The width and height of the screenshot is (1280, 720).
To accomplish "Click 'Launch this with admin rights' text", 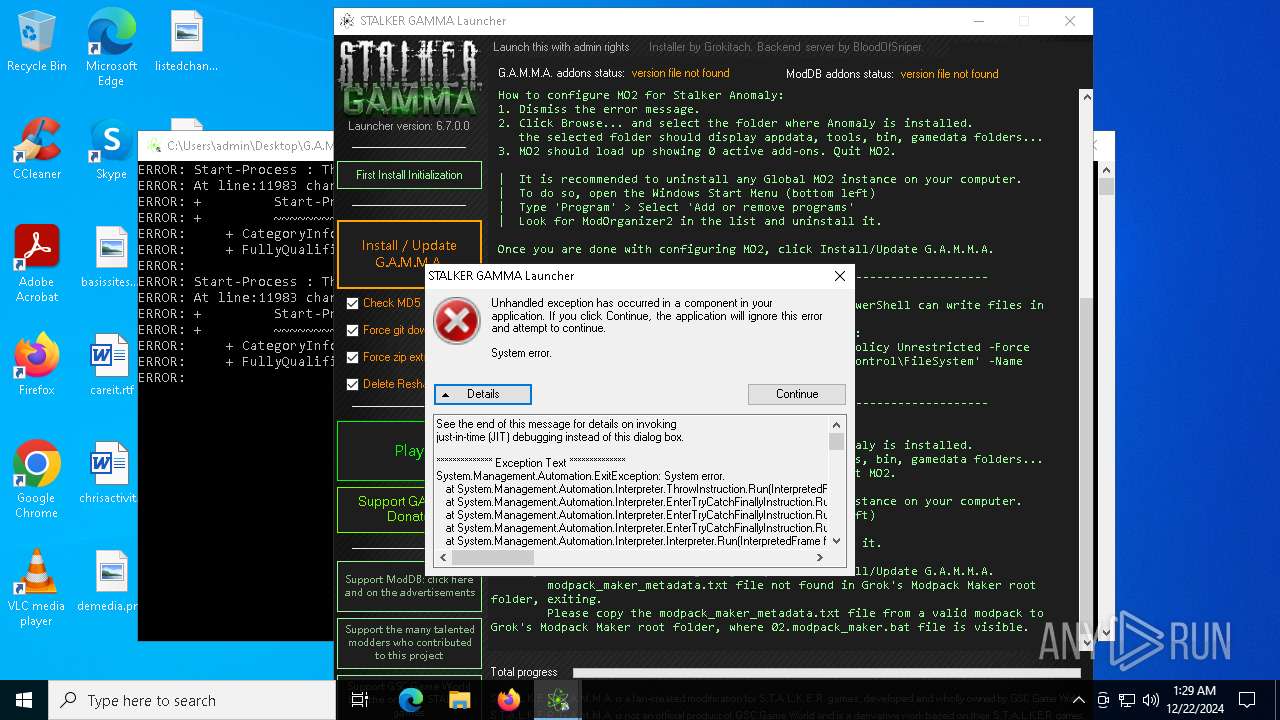I will click(x=561, y=47).
